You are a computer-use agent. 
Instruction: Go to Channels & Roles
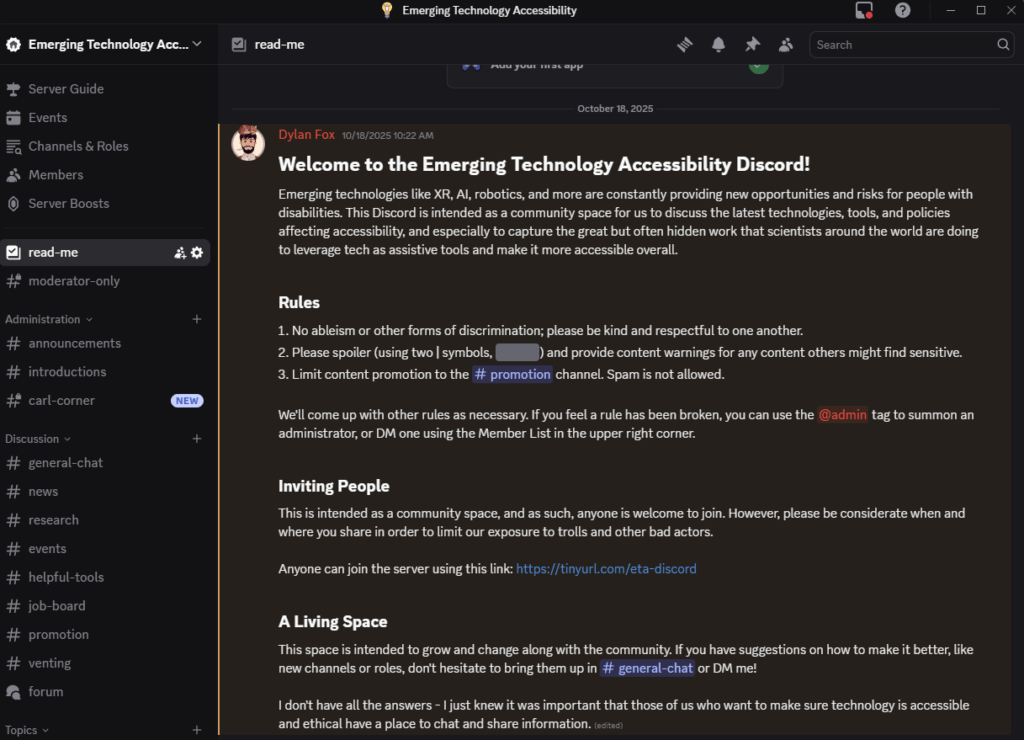[78, 146]
